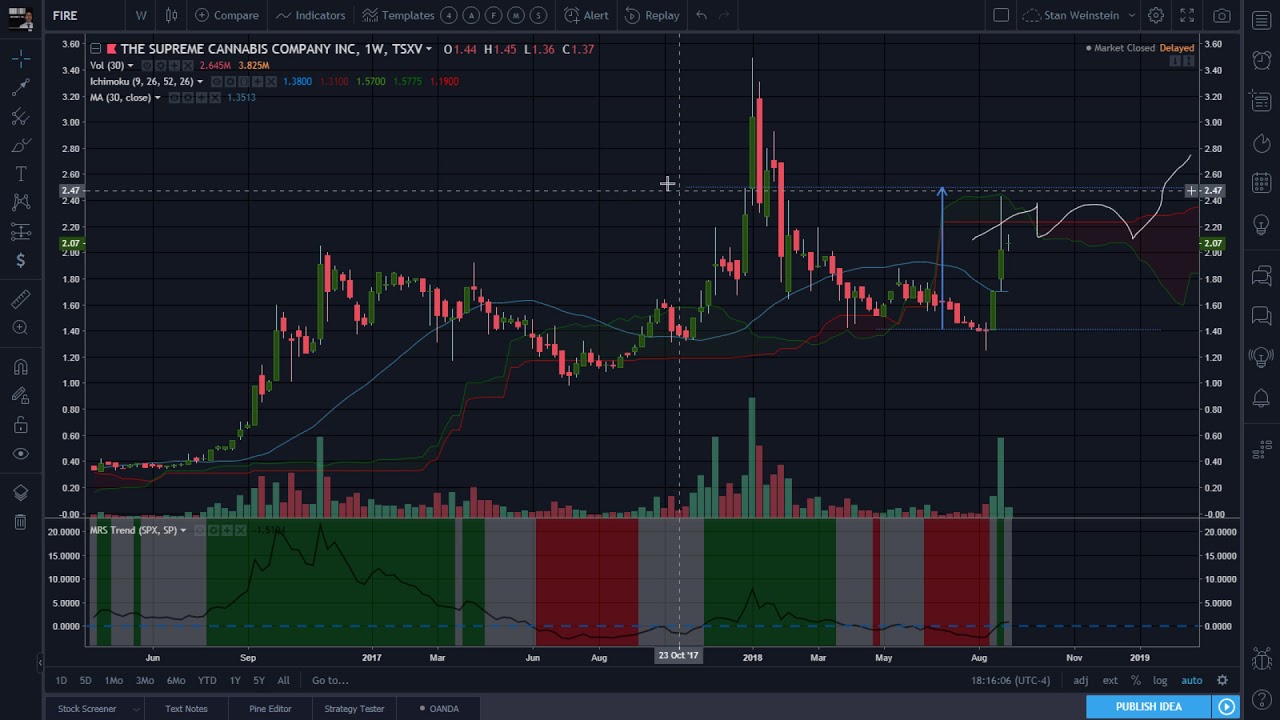Open the help question mark icon
Viewport: 1280px width, 720px height.
[x=1261, y=698]
